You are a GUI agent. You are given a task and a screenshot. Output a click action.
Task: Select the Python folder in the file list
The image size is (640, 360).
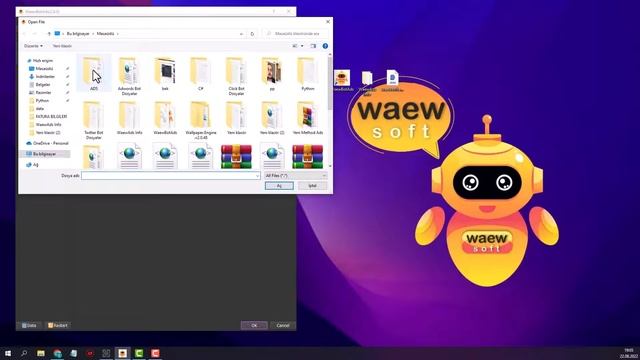coord(307,73)
